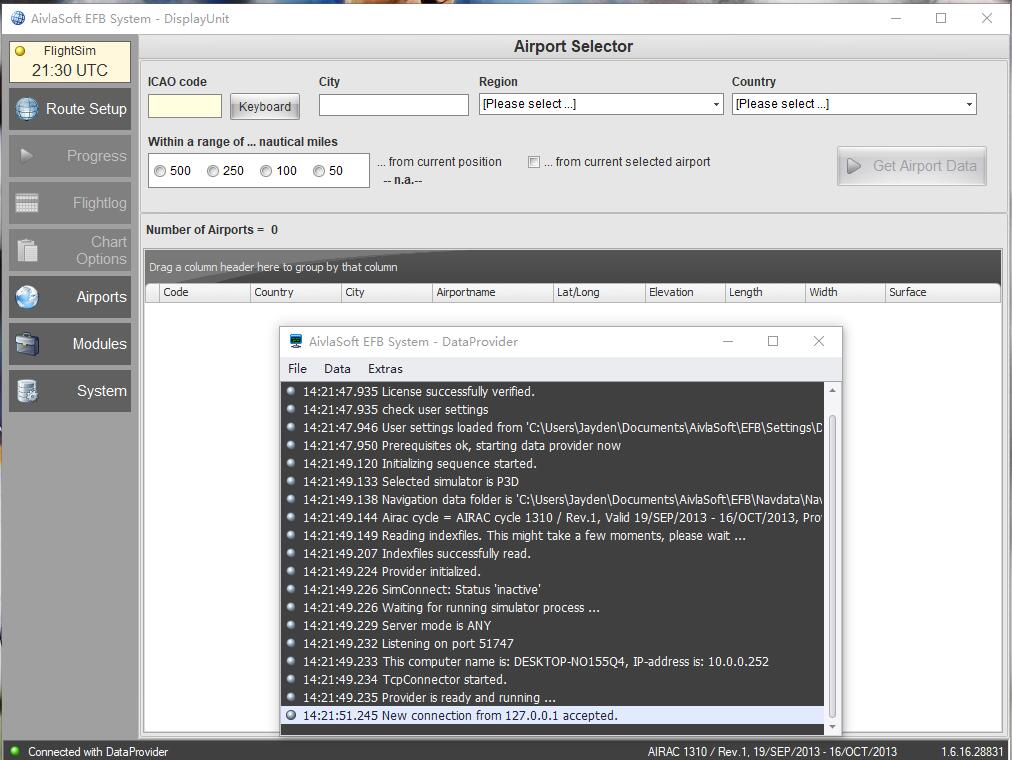Sort by the Surface column header
The width and height of the screenshot is (1012, 760).
click(943, 292)
